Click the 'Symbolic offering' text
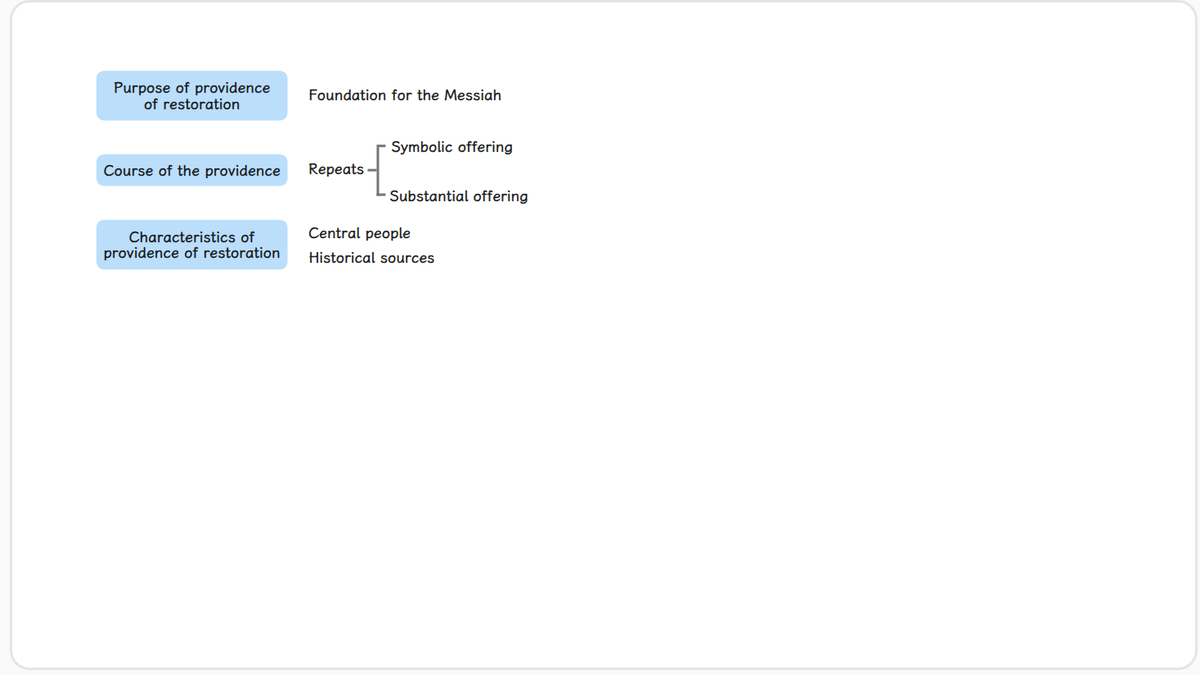This screenshot has height=675, width=1200. click(x=452, y=147)
